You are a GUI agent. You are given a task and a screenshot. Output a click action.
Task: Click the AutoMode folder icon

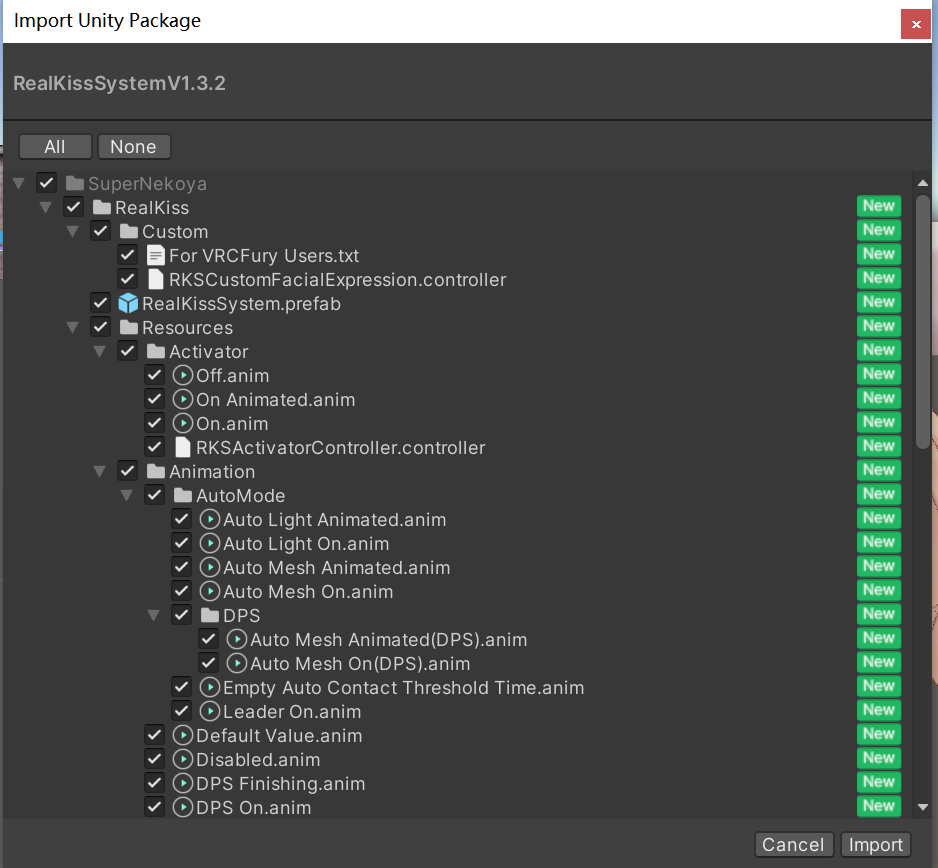(x=182, y=496)
